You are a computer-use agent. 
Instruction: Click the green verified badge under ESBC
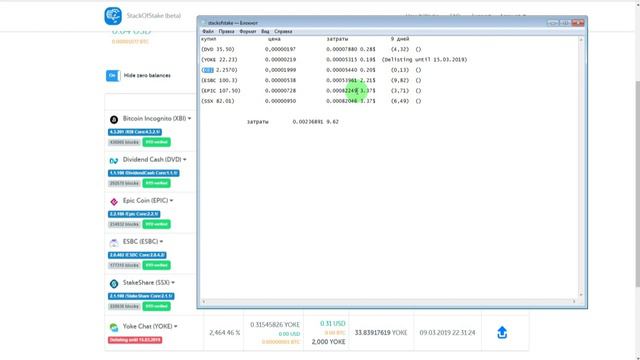click(x=156, y=265)
